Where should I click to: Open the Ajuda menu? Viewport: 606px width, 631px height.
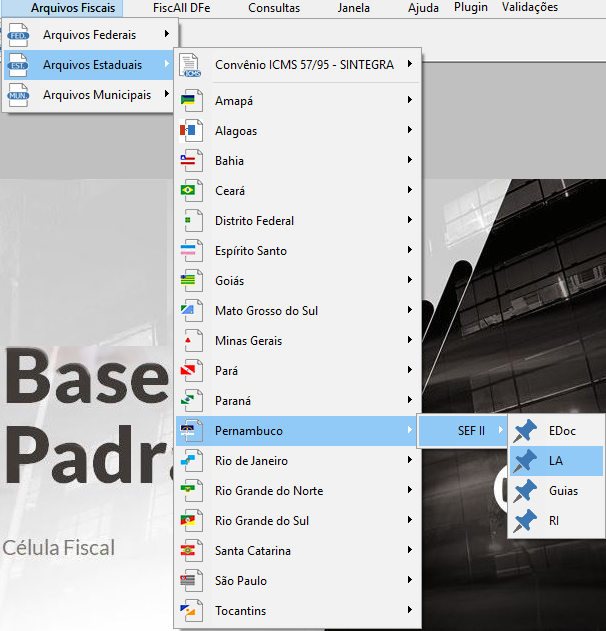(x=423, y=8)
